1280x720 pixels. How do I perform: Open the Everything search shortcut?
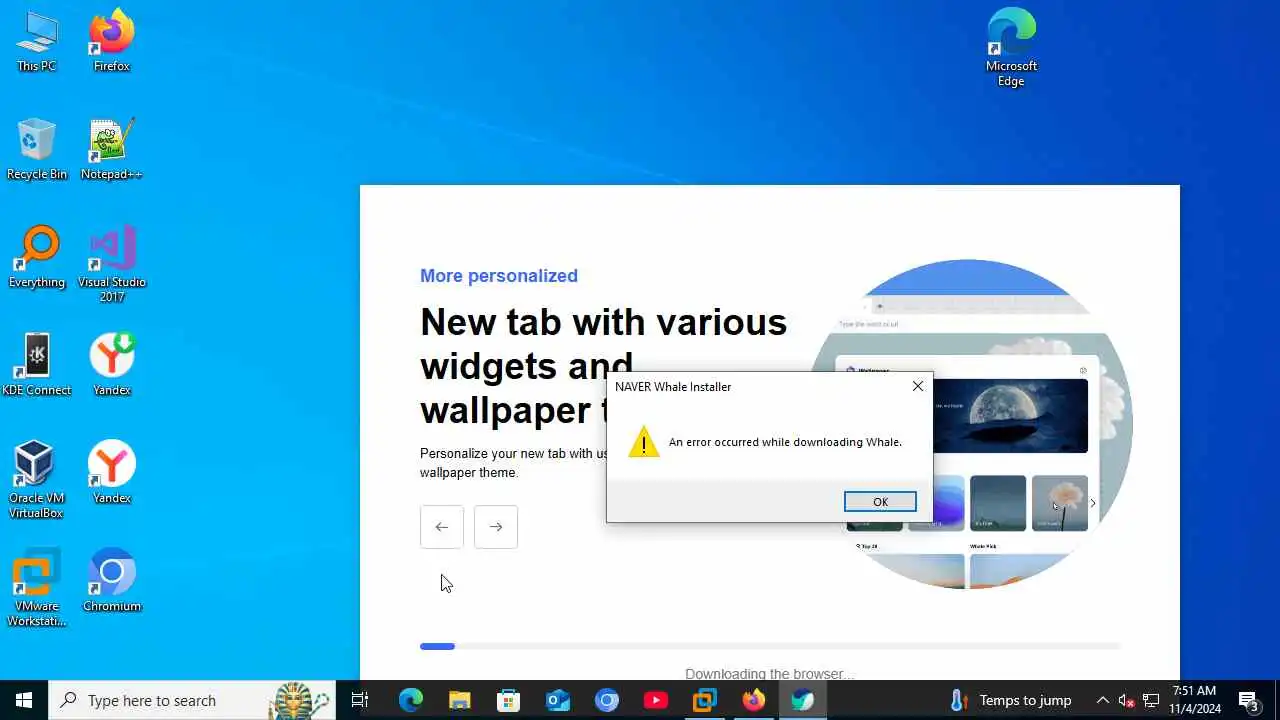pyautogui.click(x=37, y=257)
